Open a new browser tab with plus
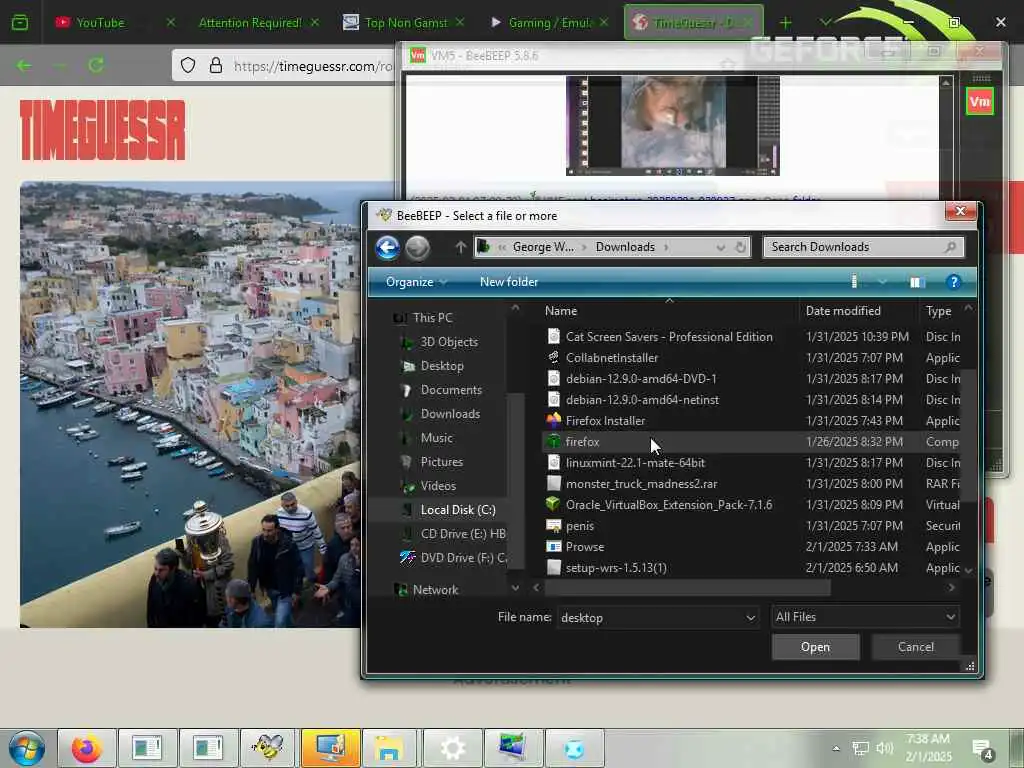1024x768 pixels. click(x=785, y=23)
